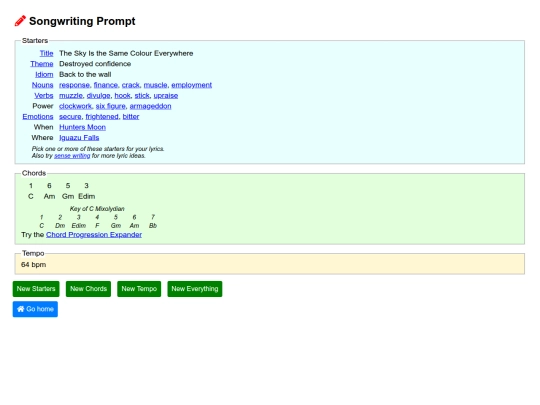This screenshot has height=405, width=540.
Task: Follow the 'sense writing' link
Action: tap(72, 156)
